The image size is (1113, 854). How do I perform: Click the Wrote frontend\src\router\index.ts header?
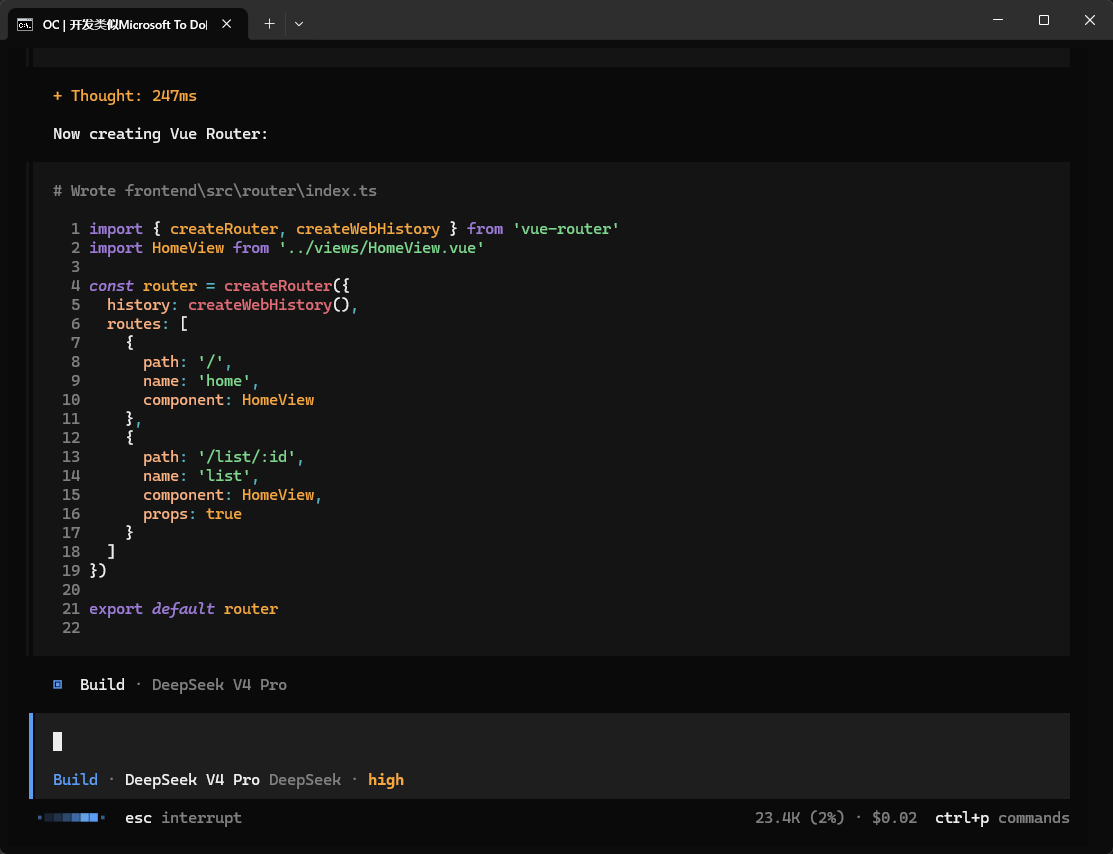tap(215, 191)
